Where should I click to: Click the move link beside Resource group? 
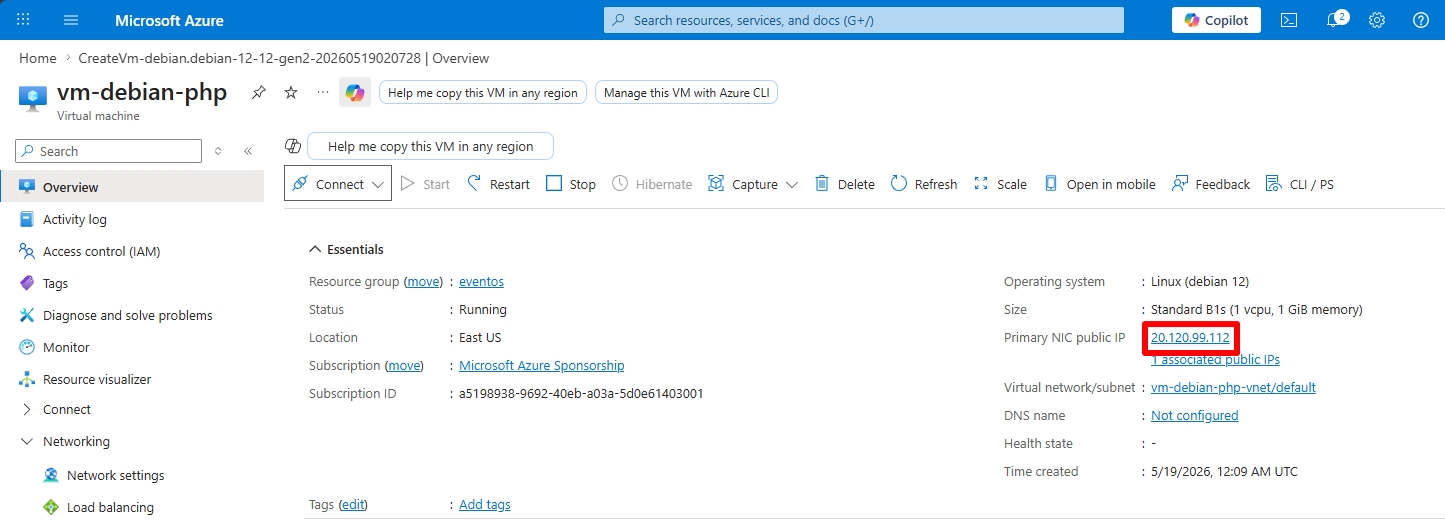tap(423, 282)
